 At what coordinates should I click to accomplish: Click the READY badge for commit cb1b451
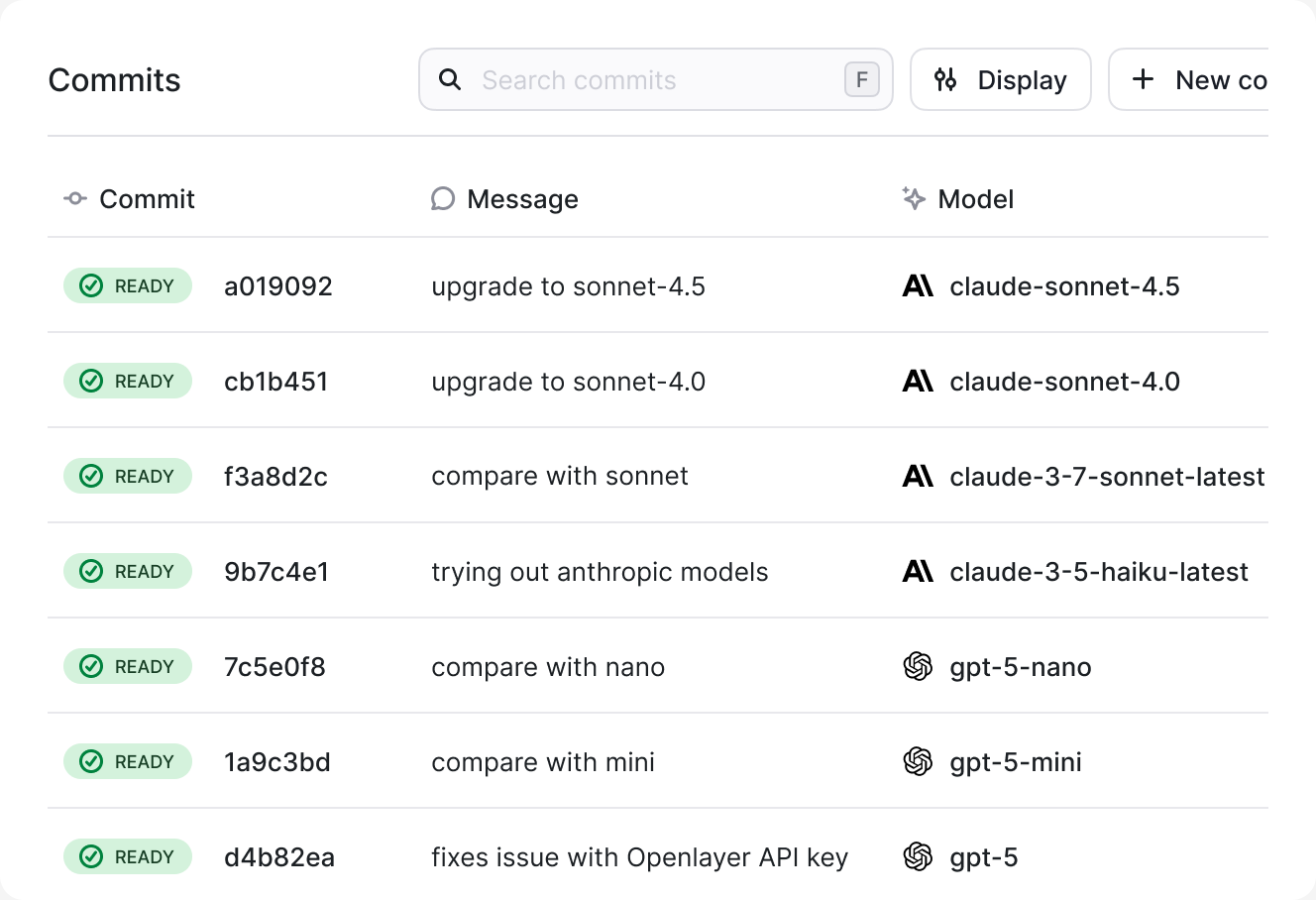(128, 381)
